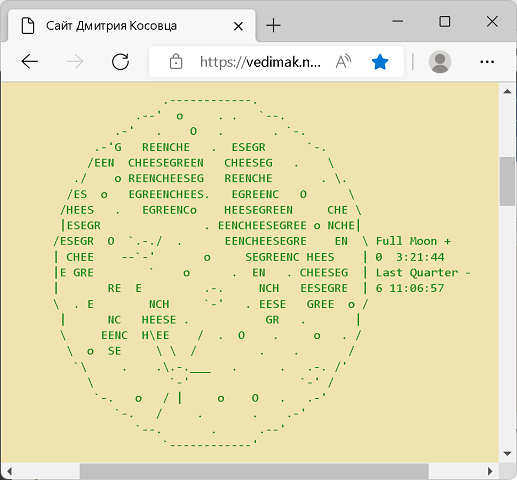Click the page icon on the tab

tap(28, 26)
